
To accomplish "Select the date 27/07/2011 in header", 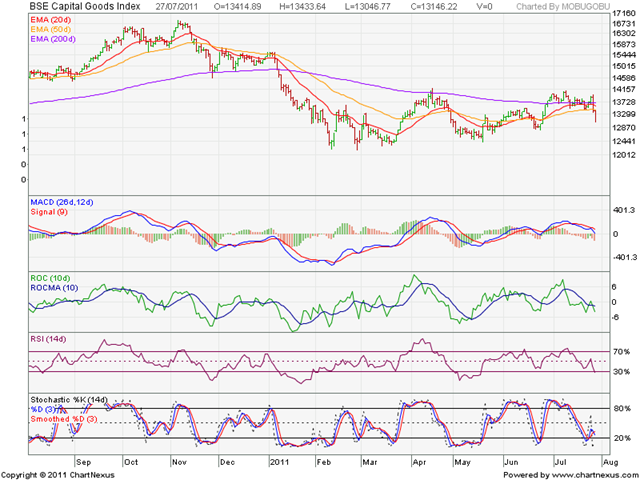I will click(x=176, y=7).
